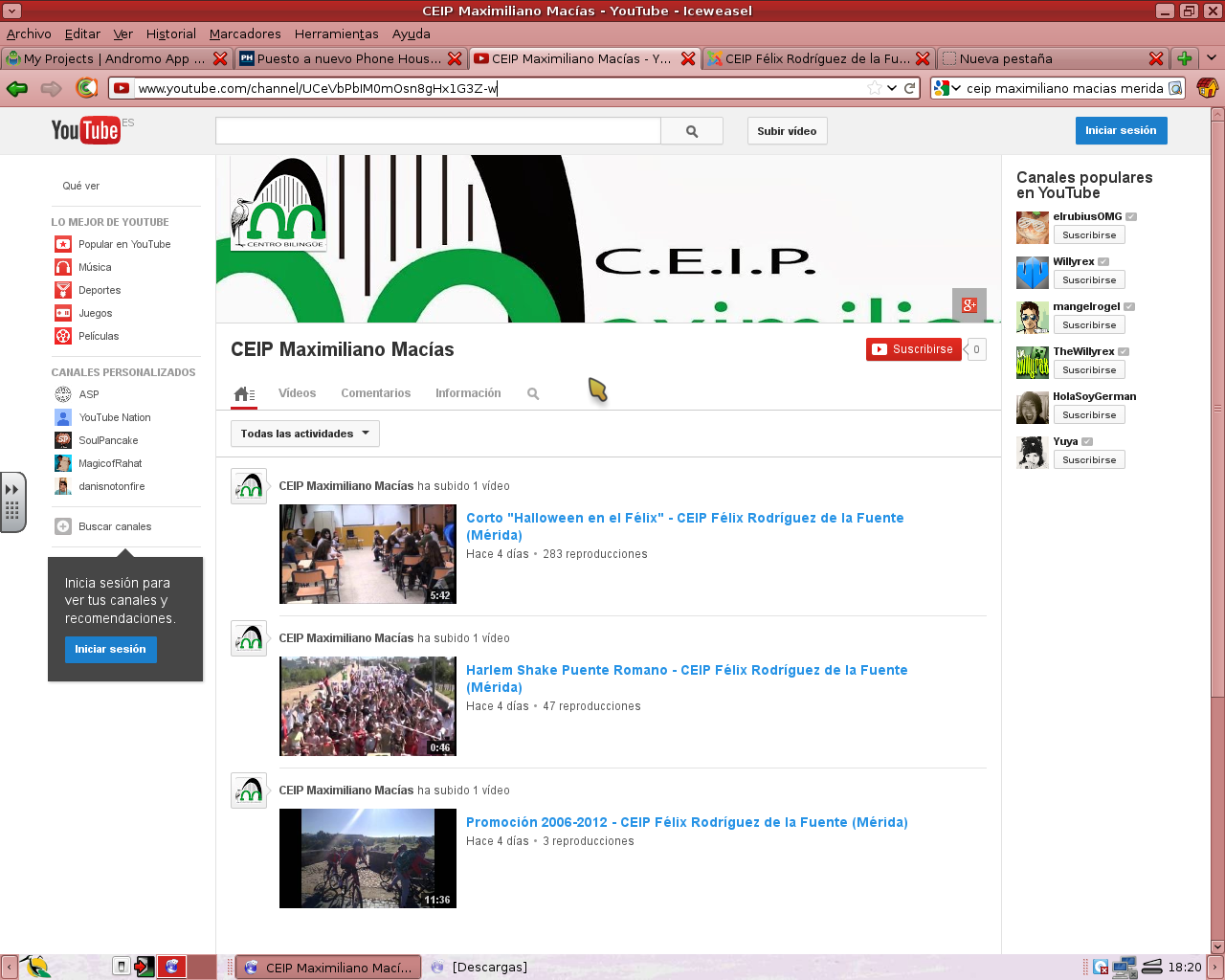Switch to the Información channel tab

point(468,393)
